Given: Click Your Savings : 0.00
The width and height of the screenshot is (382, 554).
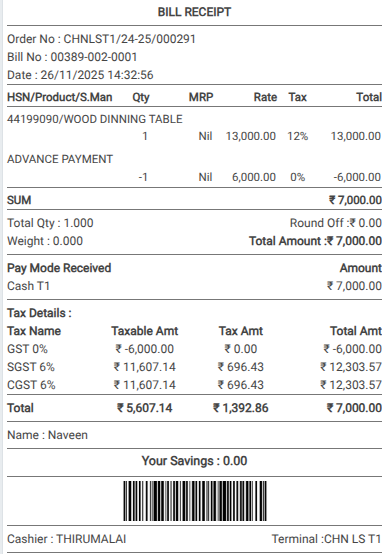Looking at the screenshot, I should point(194,461).
